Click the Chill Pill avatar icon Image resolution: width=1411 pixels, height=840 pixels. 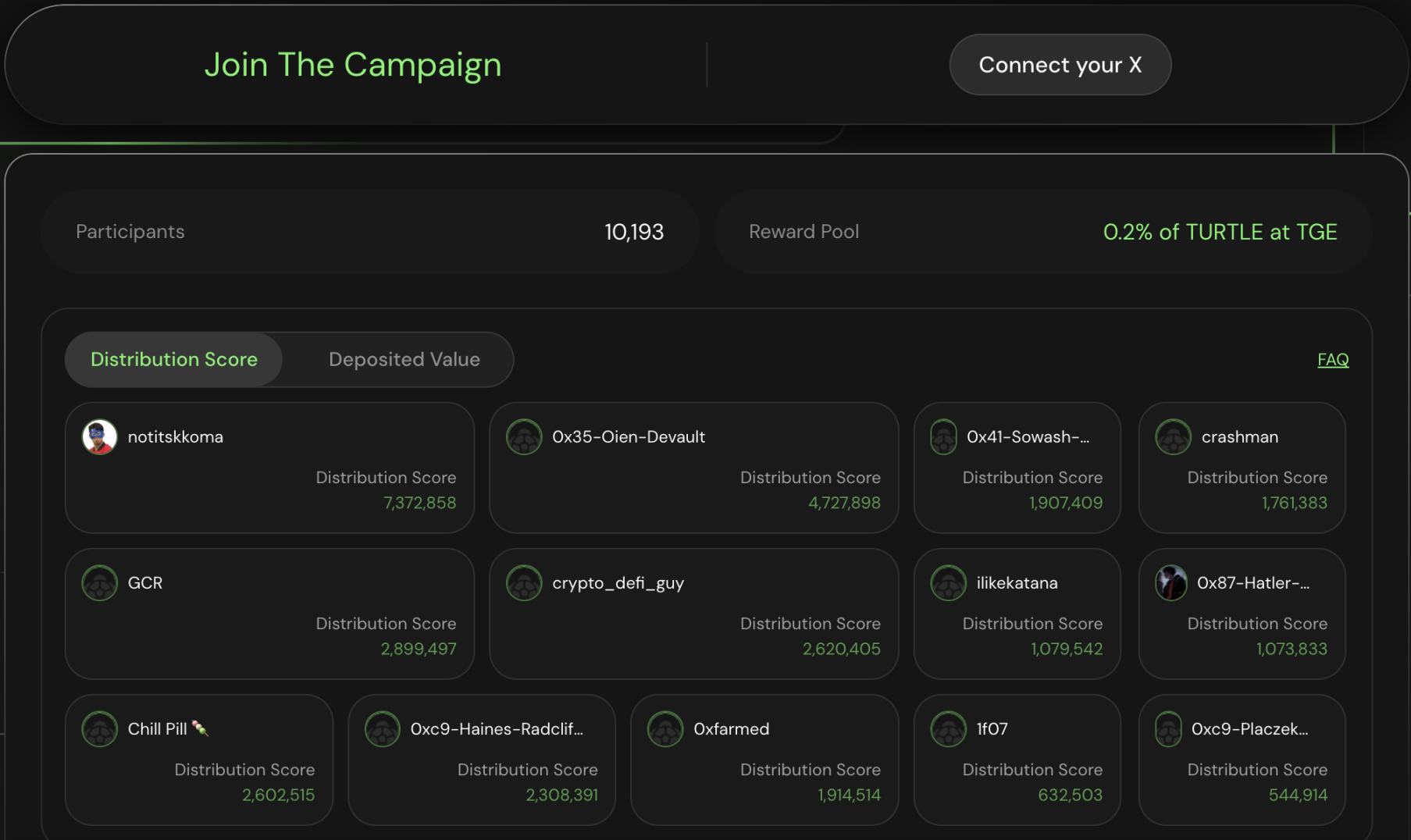pyautogui.click(x=100, y=728)
